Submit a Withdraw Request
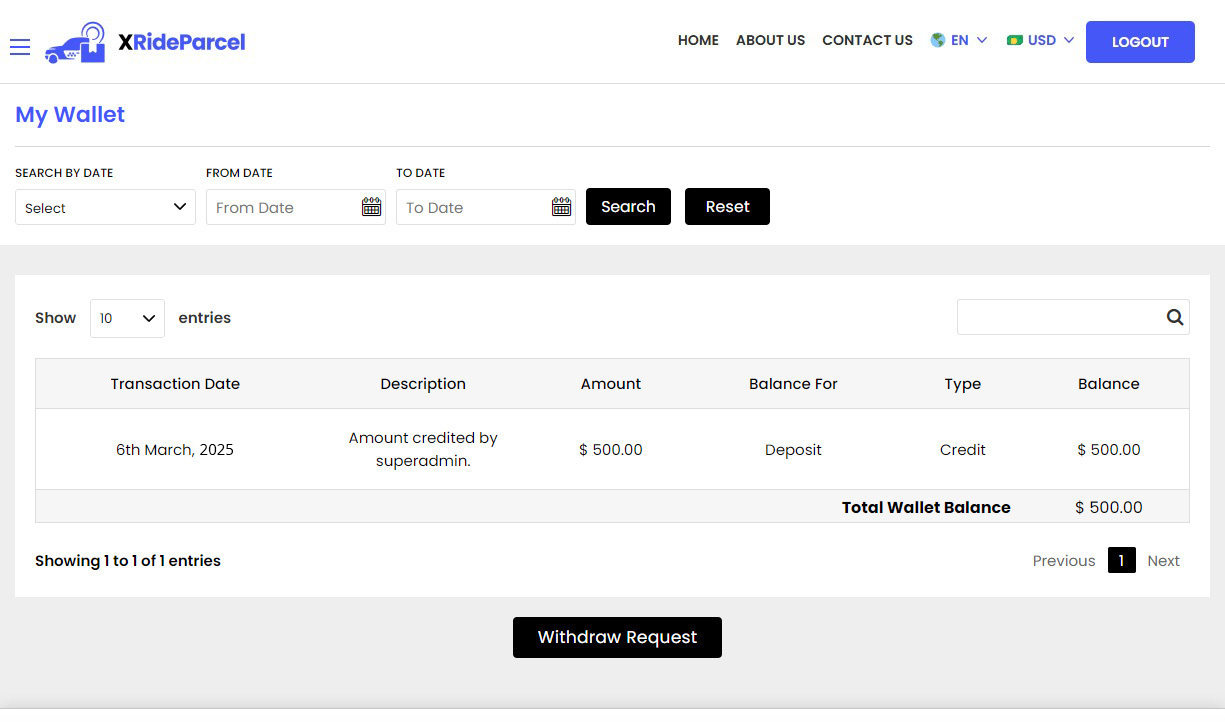Image resolution: width=1225 pixels, height=722 pixels. [617, 637]
